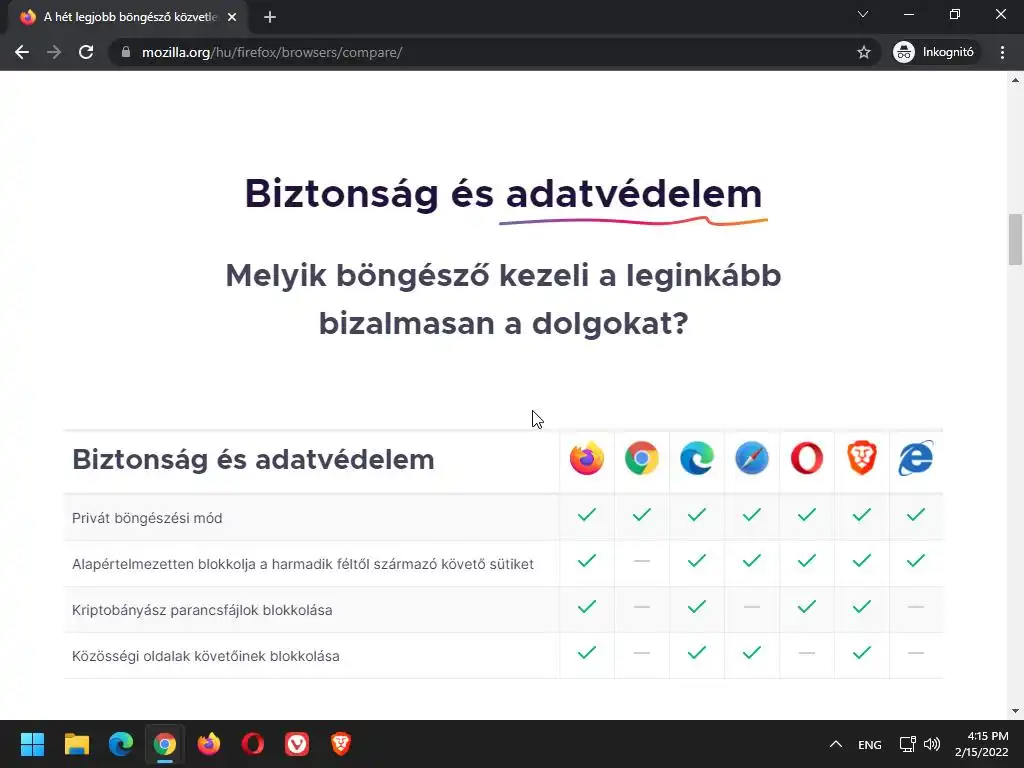Click Internet Explorer checkmark in Privát böngészési row
The height and width of the screenshot is (768, 1024).
[x=916, y=515]
